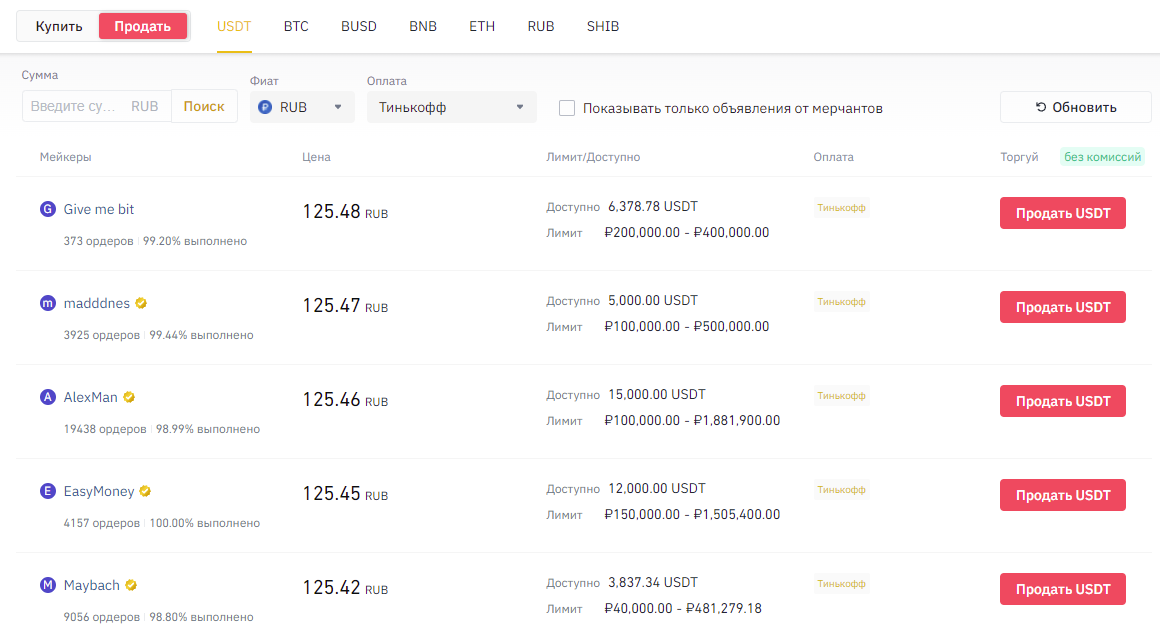Open the SHIB tab
The image size is (1160, 635).
pyautogui.click(x=603, y=26)
